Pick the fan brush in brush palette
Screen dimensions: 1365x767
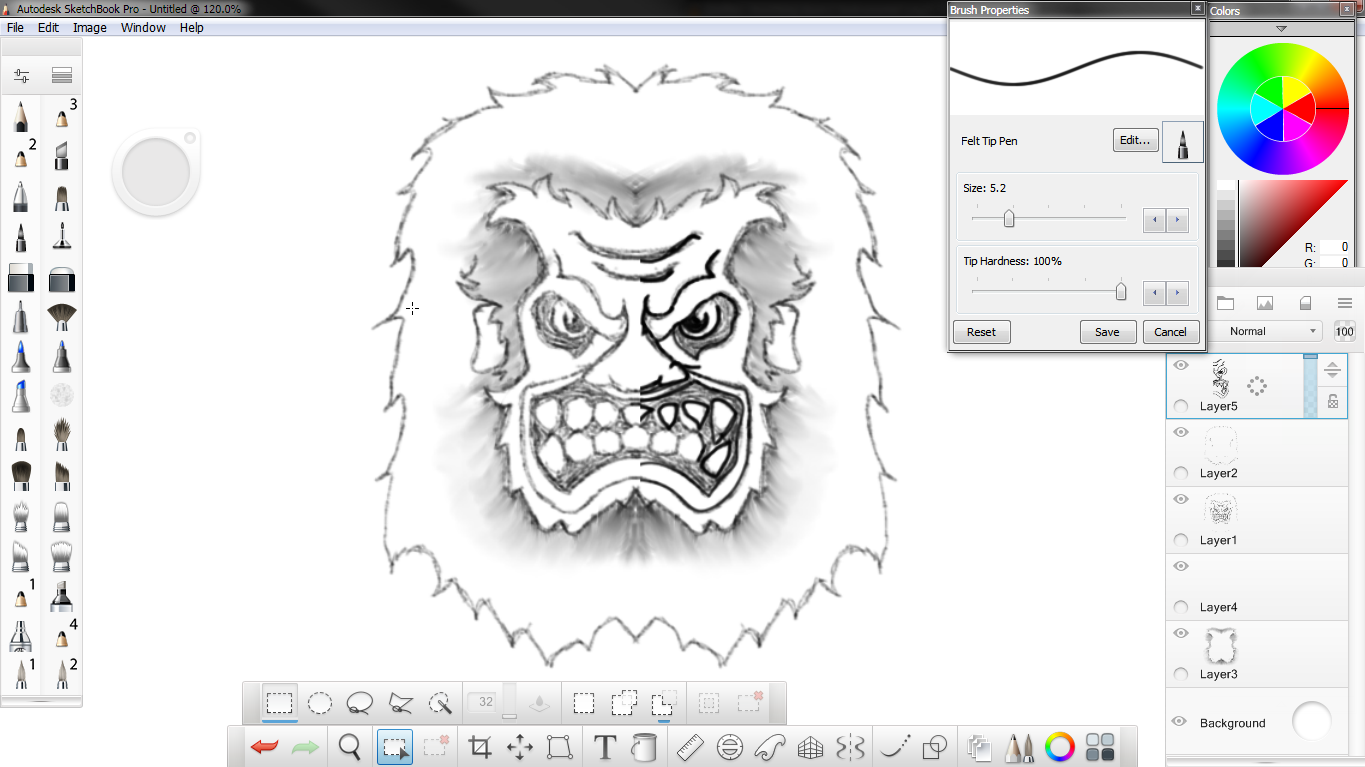point(62,318)
